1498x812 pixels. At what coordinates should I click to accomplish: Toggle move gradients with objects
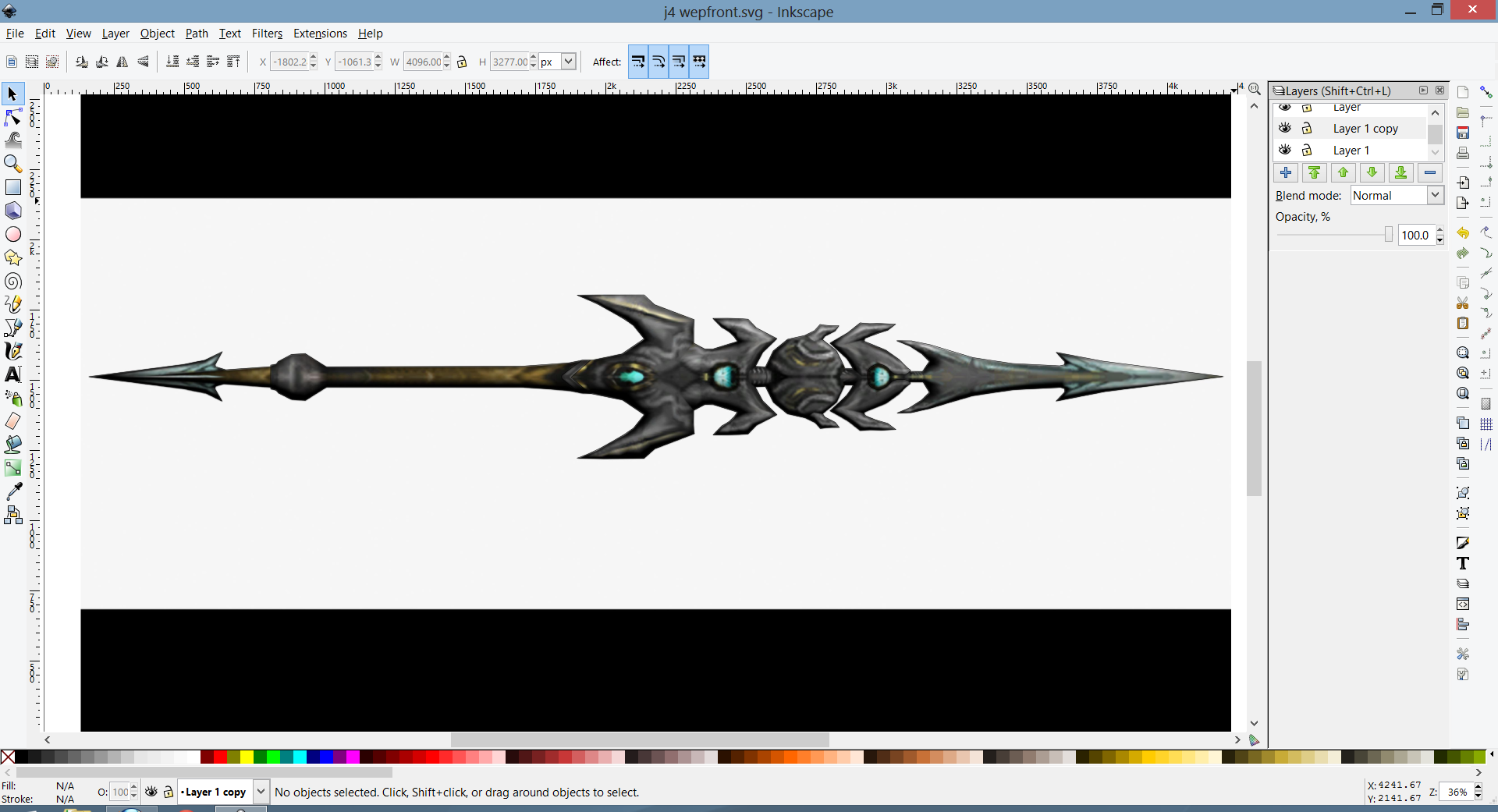coord(679,62)
